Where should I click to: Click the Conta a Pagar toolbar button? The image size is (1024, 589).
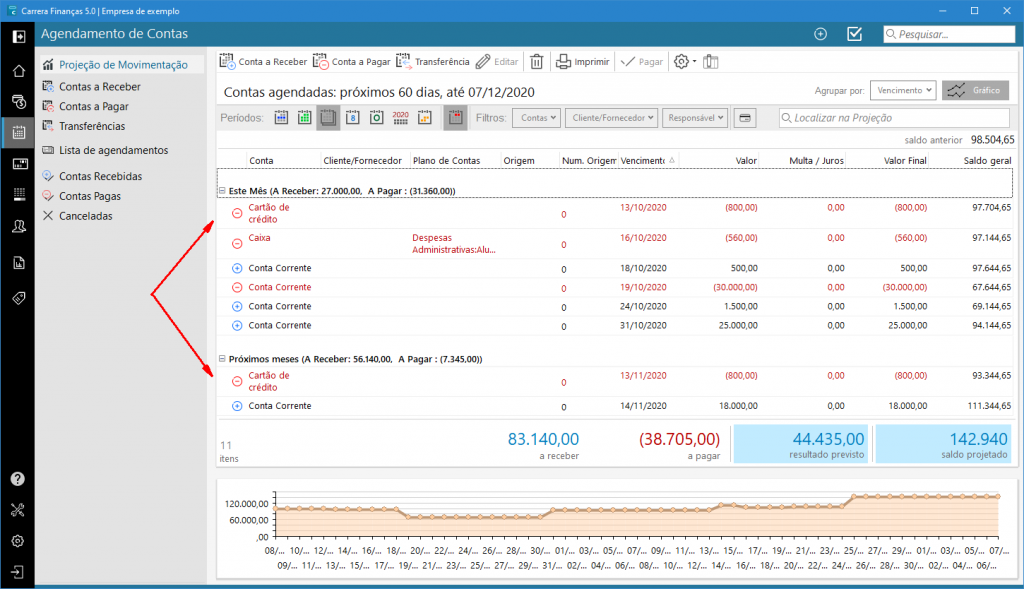351,62
